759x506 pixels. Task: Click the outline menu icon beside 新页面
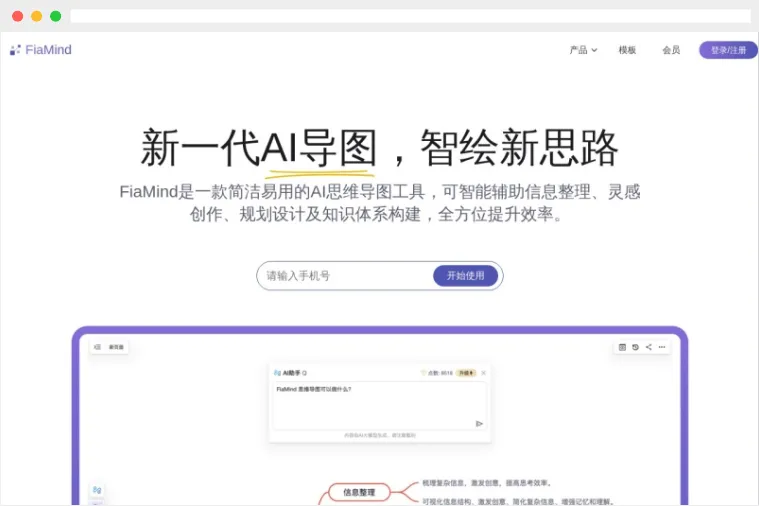pos(98,347)
